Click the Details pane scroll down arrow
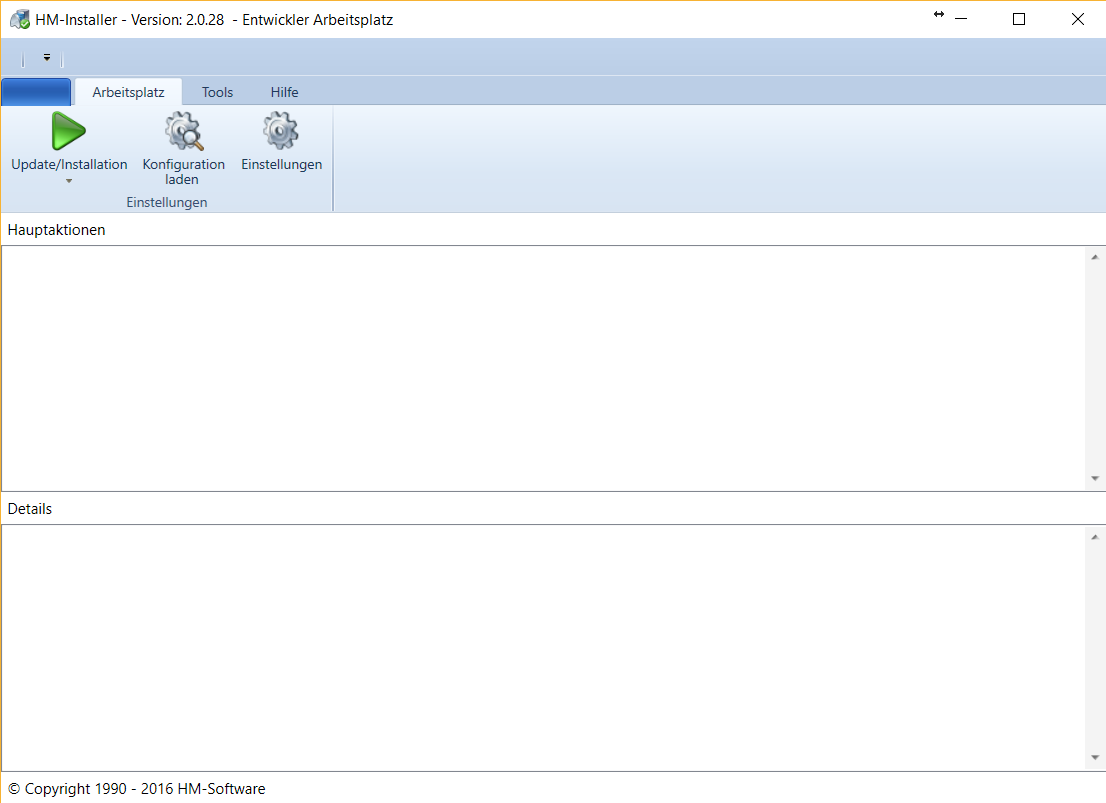This screenshot has width=1106, height=803. (x=1095, y=758)
